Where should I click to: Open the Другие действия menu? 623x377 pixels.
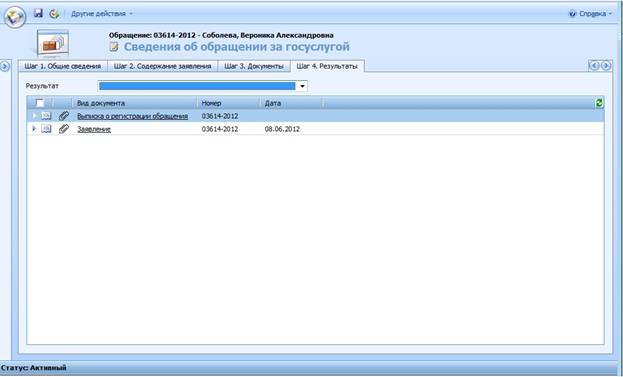(x=102, y=14)
